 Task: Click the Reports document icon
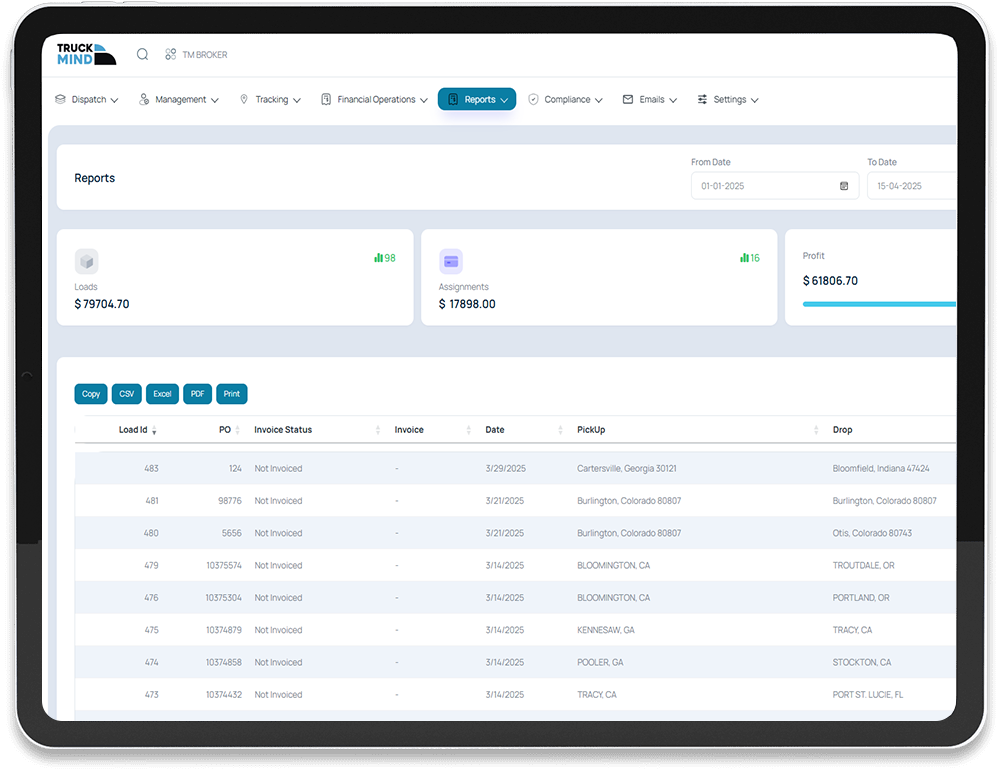pos(453,99)
